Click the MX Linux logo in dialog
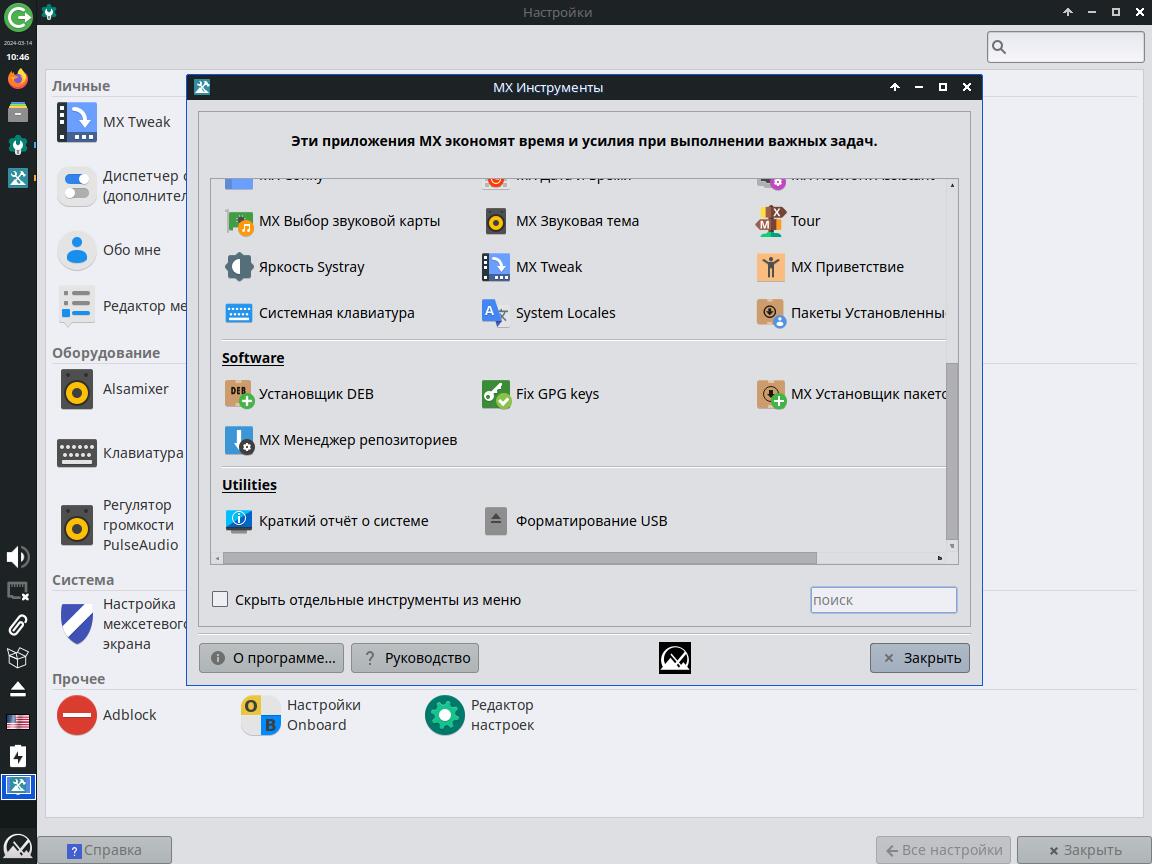 coord(674,658)
